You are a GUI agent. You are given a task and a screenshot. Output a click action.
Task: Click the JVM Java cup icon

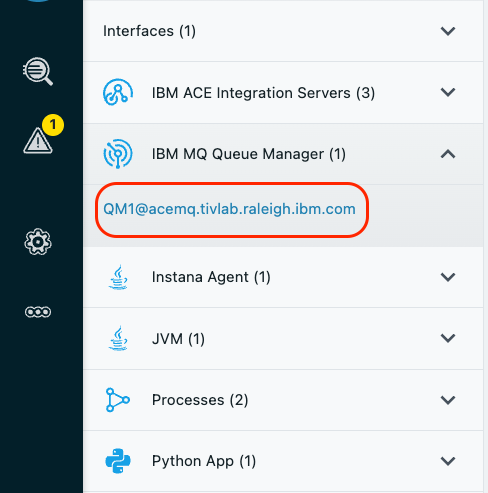(x=118, y=338)
